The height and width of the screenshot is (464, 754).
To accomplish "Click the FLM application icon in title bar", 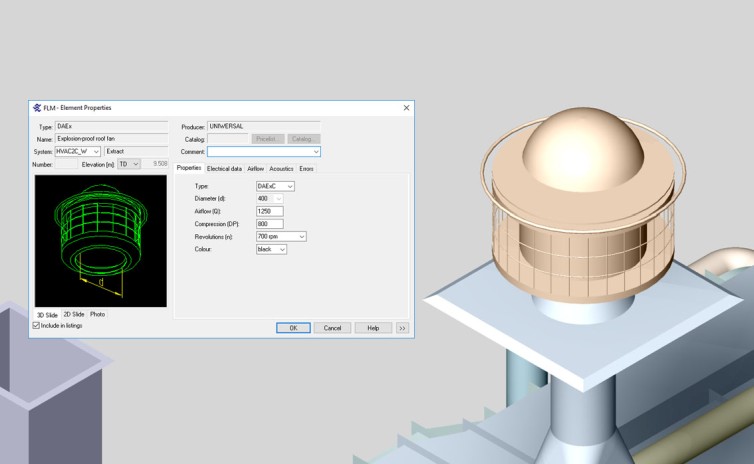I will pos(37,107).
